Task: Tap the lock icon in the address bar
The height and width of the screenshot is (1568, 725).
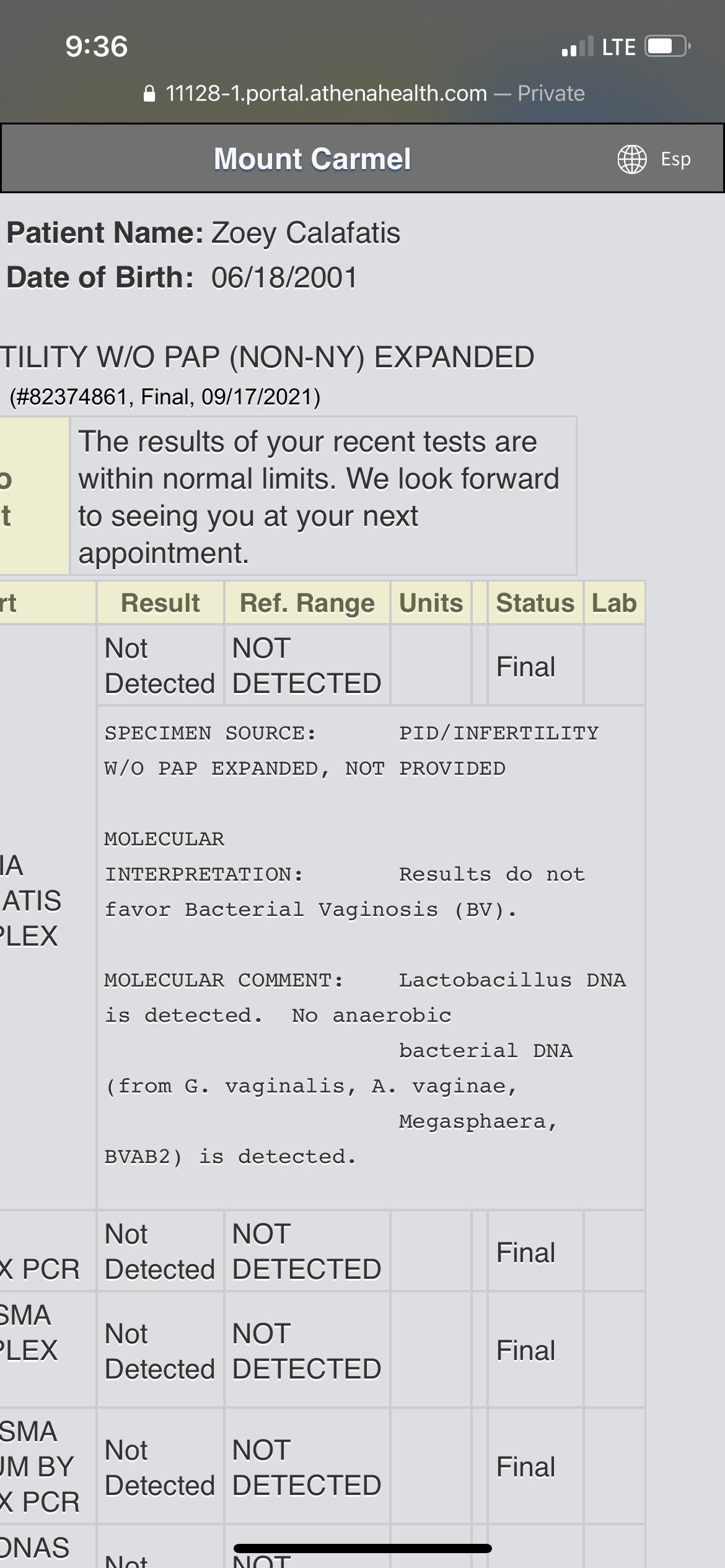Action: 149,92
